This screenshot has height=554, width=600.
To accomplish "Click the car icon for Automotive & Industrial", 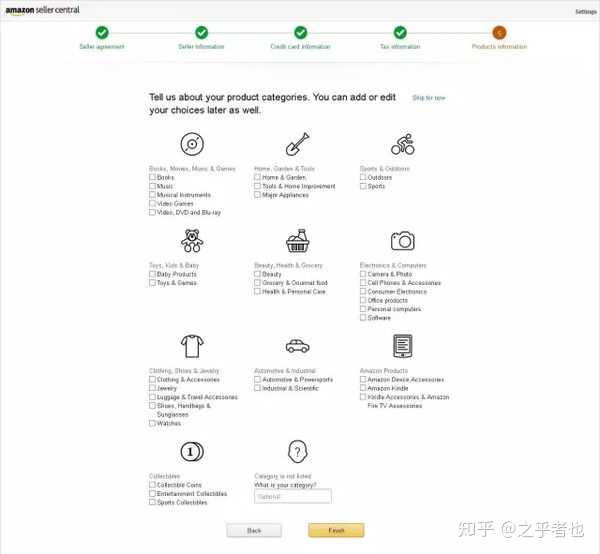I will tap(297, 346).
